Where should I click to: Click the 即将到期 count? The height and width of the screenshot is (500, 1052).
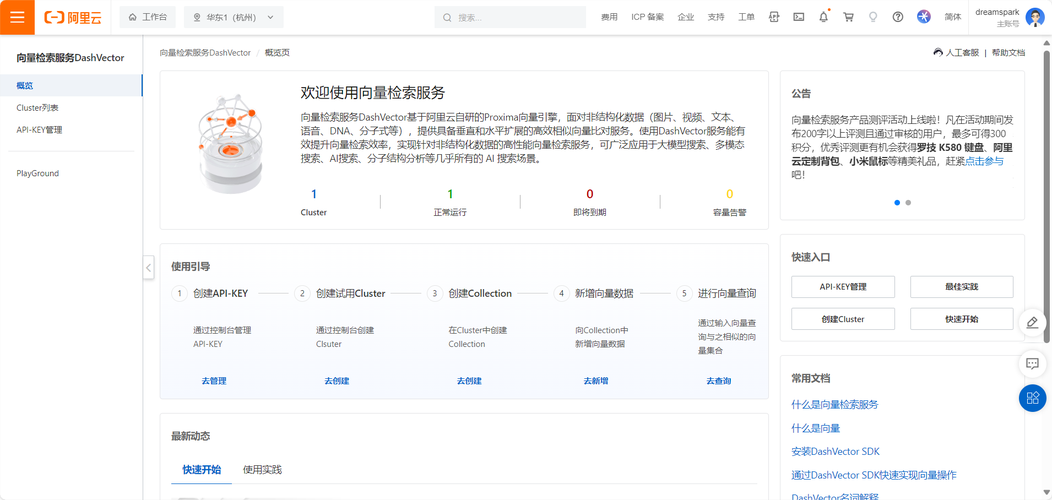pyautogui.click(x=590, y=195)
